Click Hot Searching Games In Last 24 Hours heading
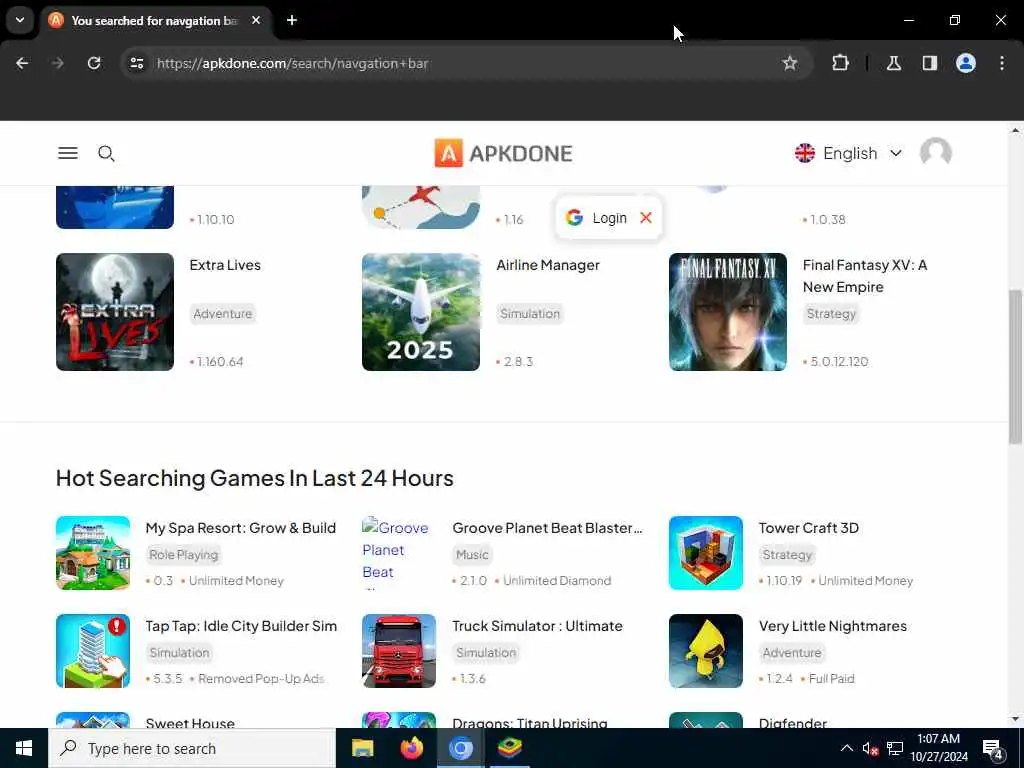This screenshot has width=1024, height=768. [x=255, y=478]
